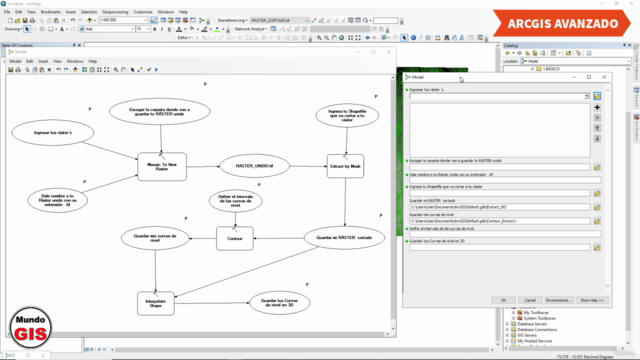Click the Dale nombre a tu Ráster unido field

505,180
